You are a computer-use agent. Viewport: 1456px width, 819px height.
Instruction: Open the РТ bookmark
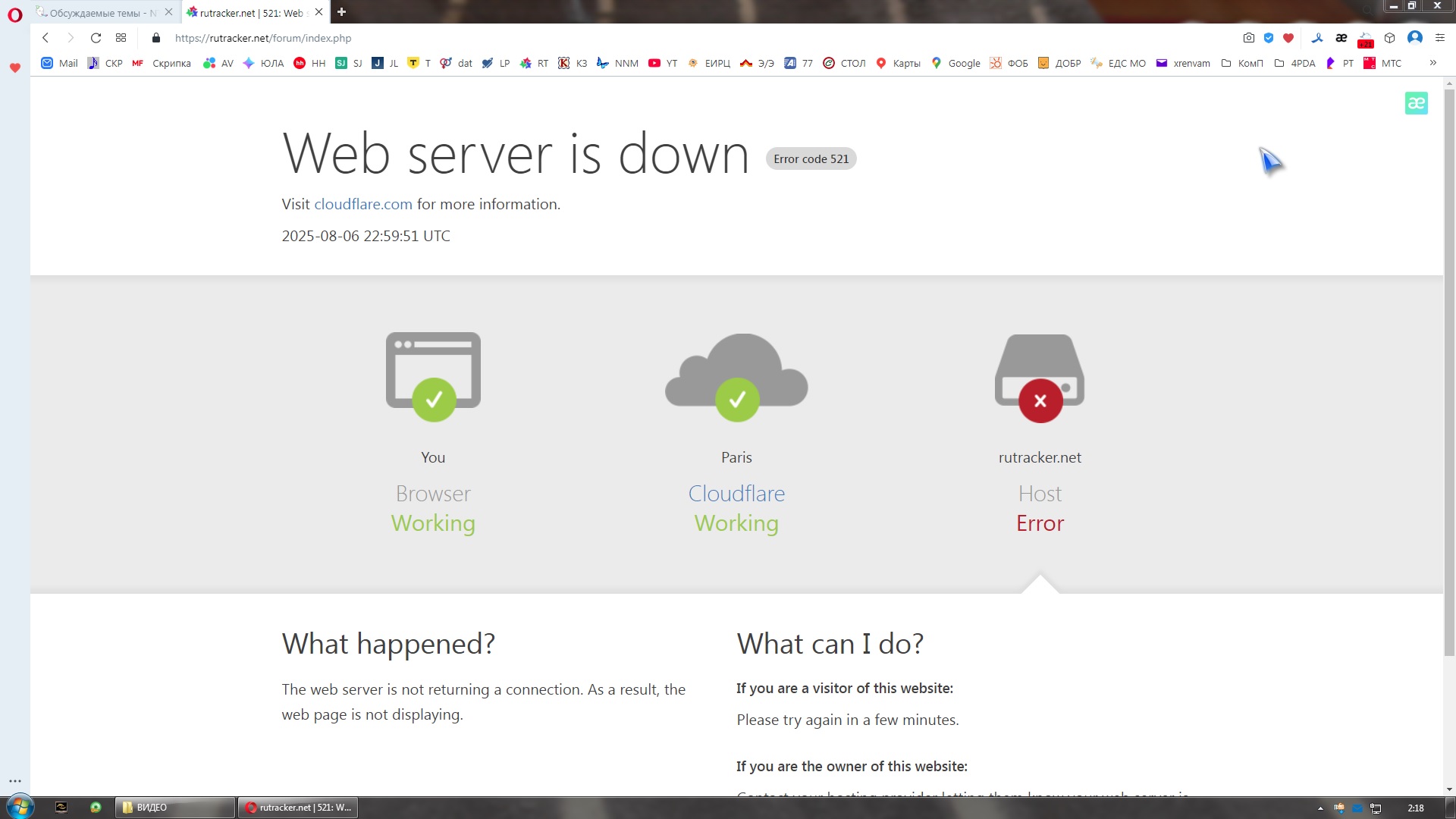1339,63
